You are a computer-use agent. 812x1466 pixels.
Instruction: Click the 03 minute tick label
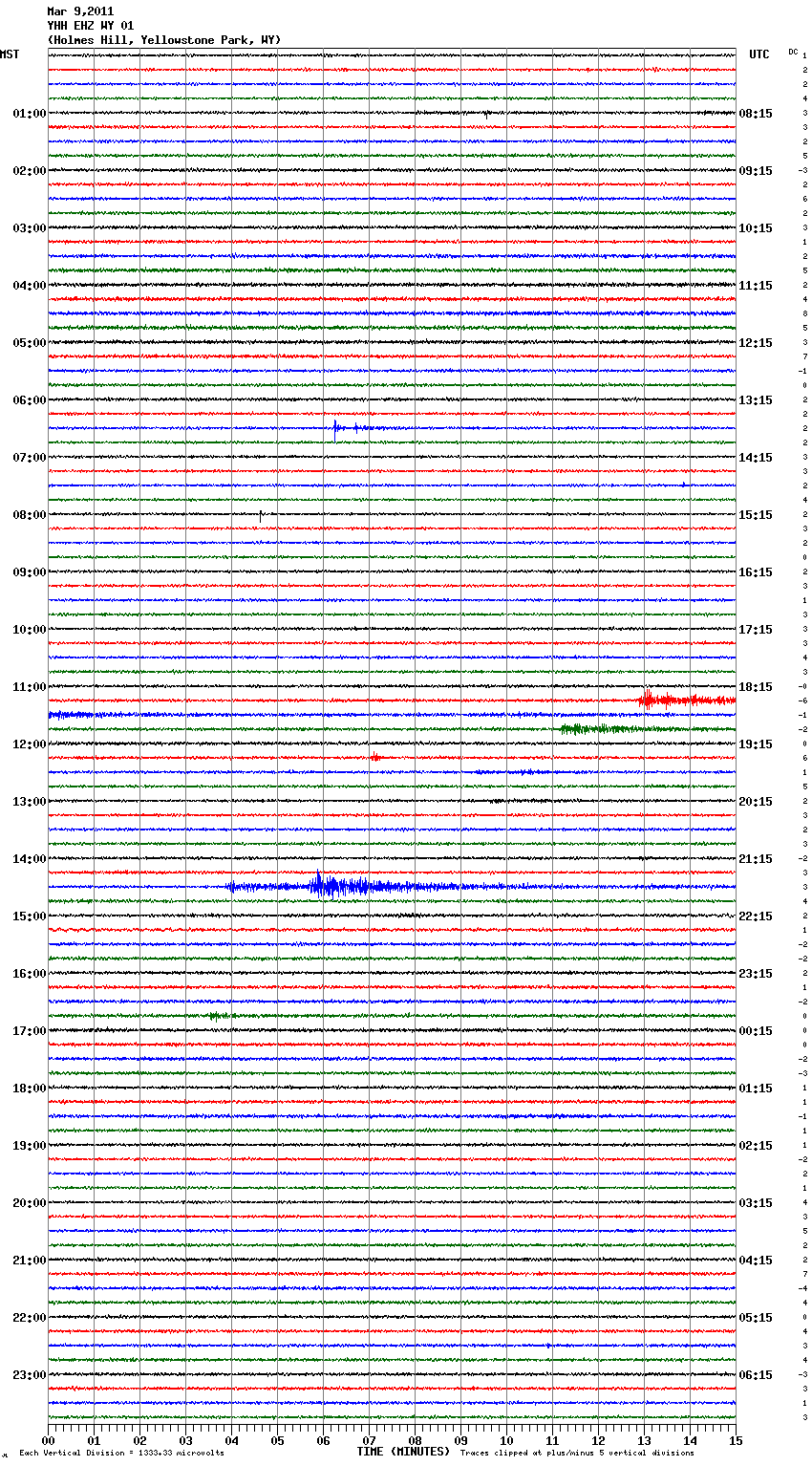(185, 1441)
